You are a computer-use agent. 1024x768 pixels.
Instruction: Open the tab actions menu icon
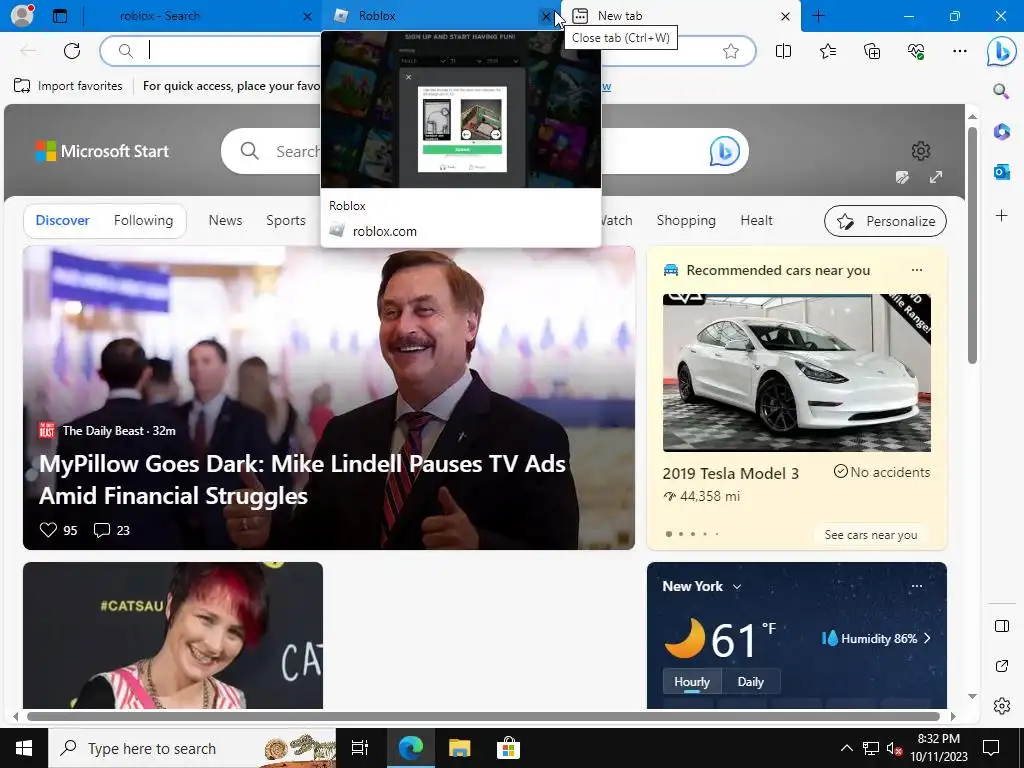(60, 16)
